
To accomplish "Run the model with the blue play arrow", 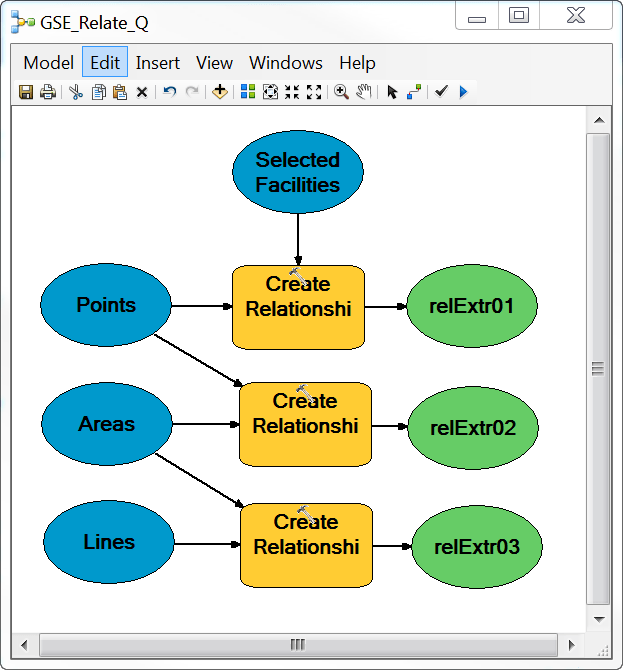I will 464,92.
